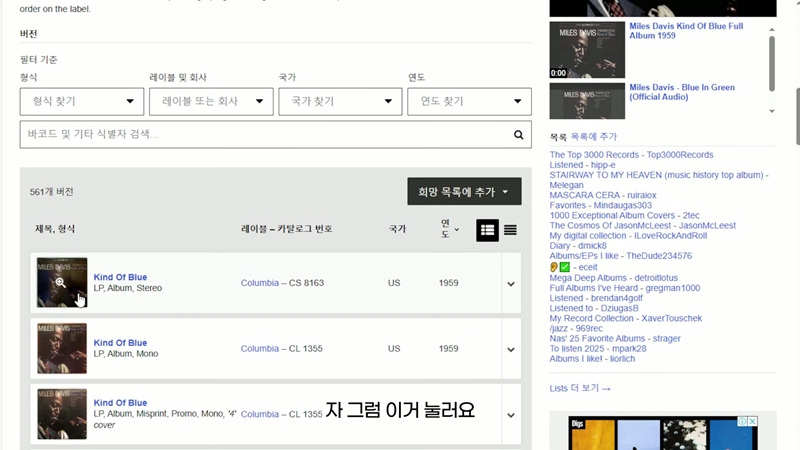The height and width of the screenshot is (450, 800).
Task: Open the mono CL 1355 cover image
Action: pos(62,348)
